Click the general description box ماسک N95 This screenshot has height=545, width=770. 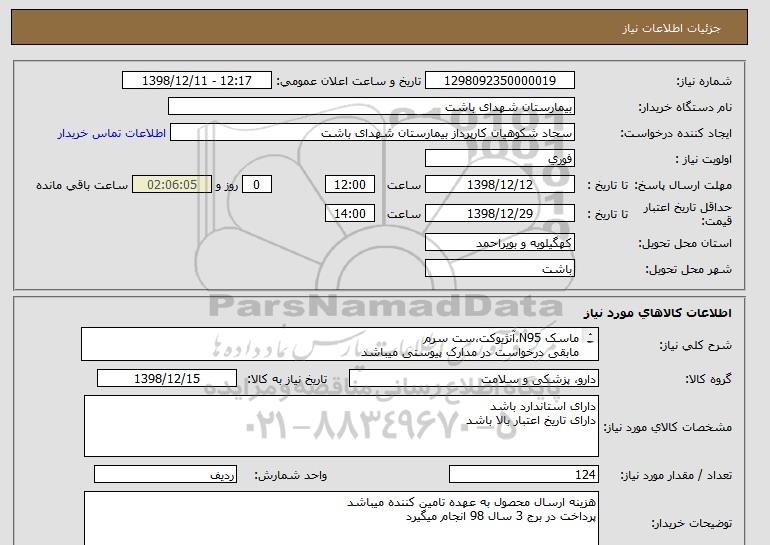(x=340, y=344)
